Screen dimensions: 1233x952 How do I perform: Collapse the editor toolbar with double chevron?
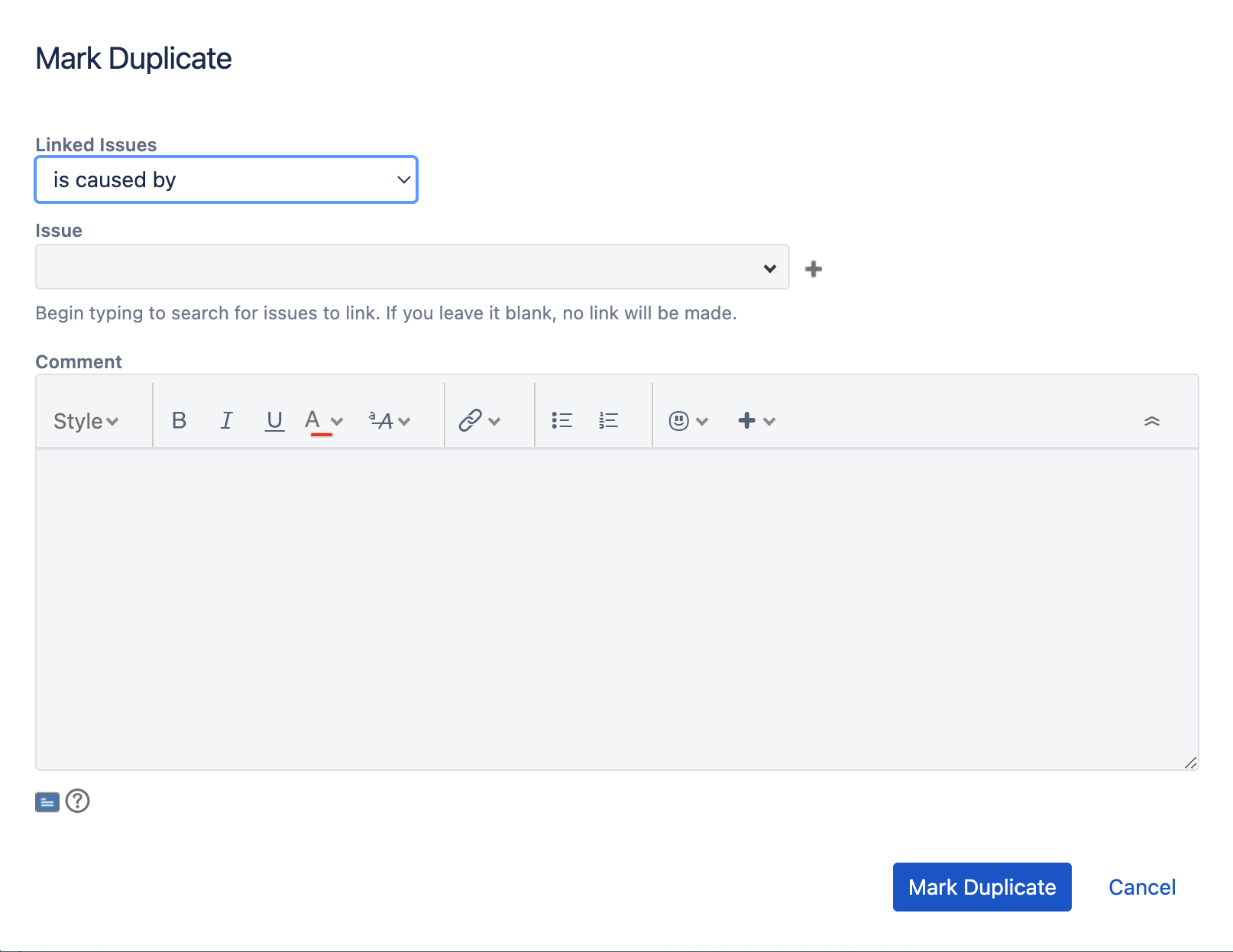pyautogui.click(x=1152, y=421)
